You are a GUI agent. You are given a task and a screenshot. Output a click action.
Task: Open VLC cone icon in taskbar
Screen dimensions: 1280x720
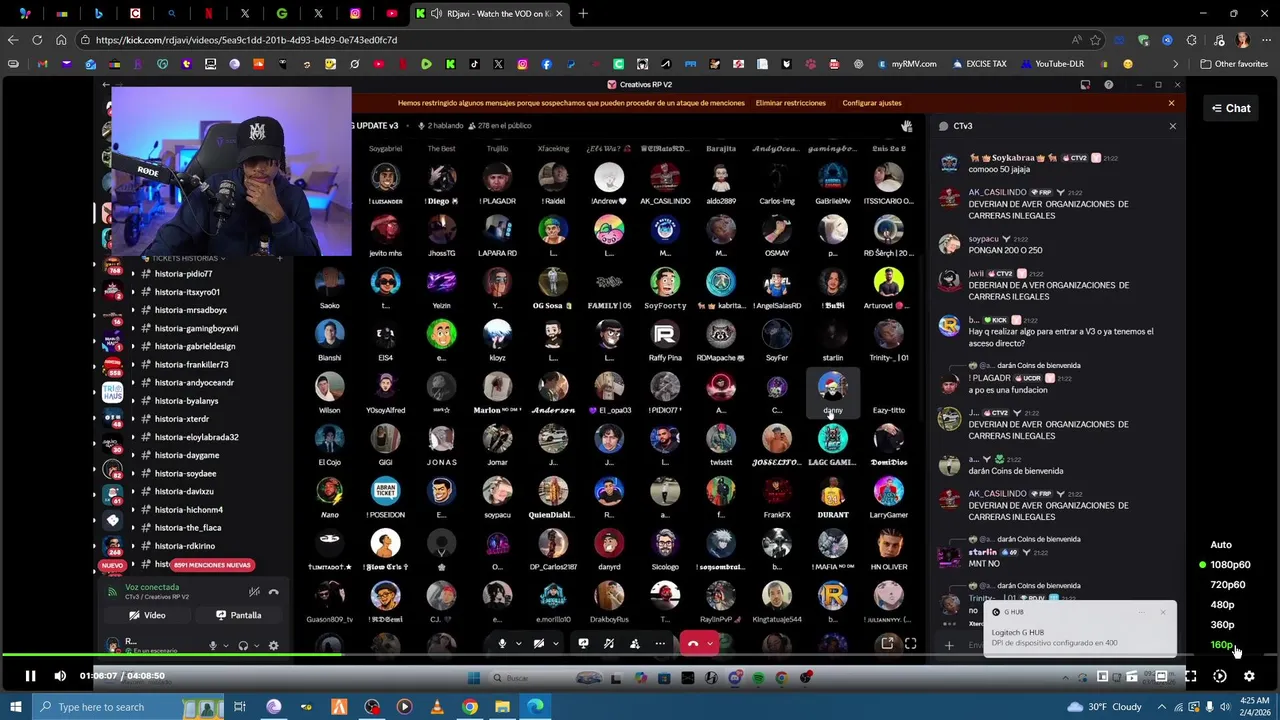(x=437, y=707)
